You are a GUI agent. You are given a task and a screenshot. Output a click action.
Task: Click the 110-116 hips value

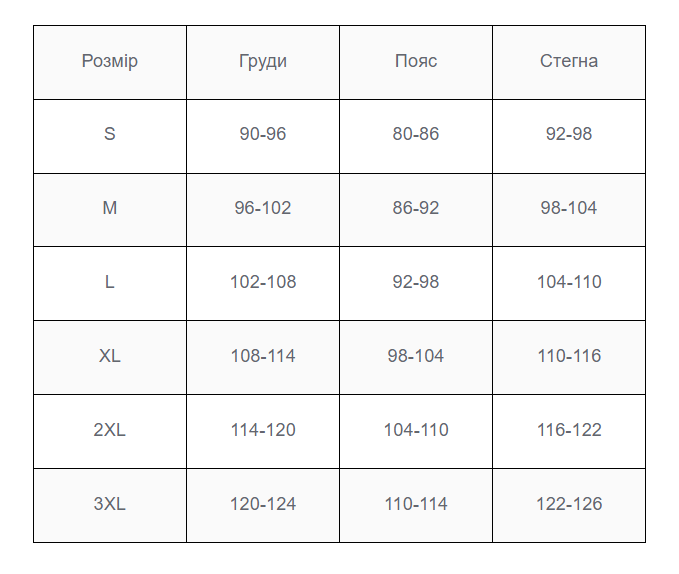tap(569, 356)
